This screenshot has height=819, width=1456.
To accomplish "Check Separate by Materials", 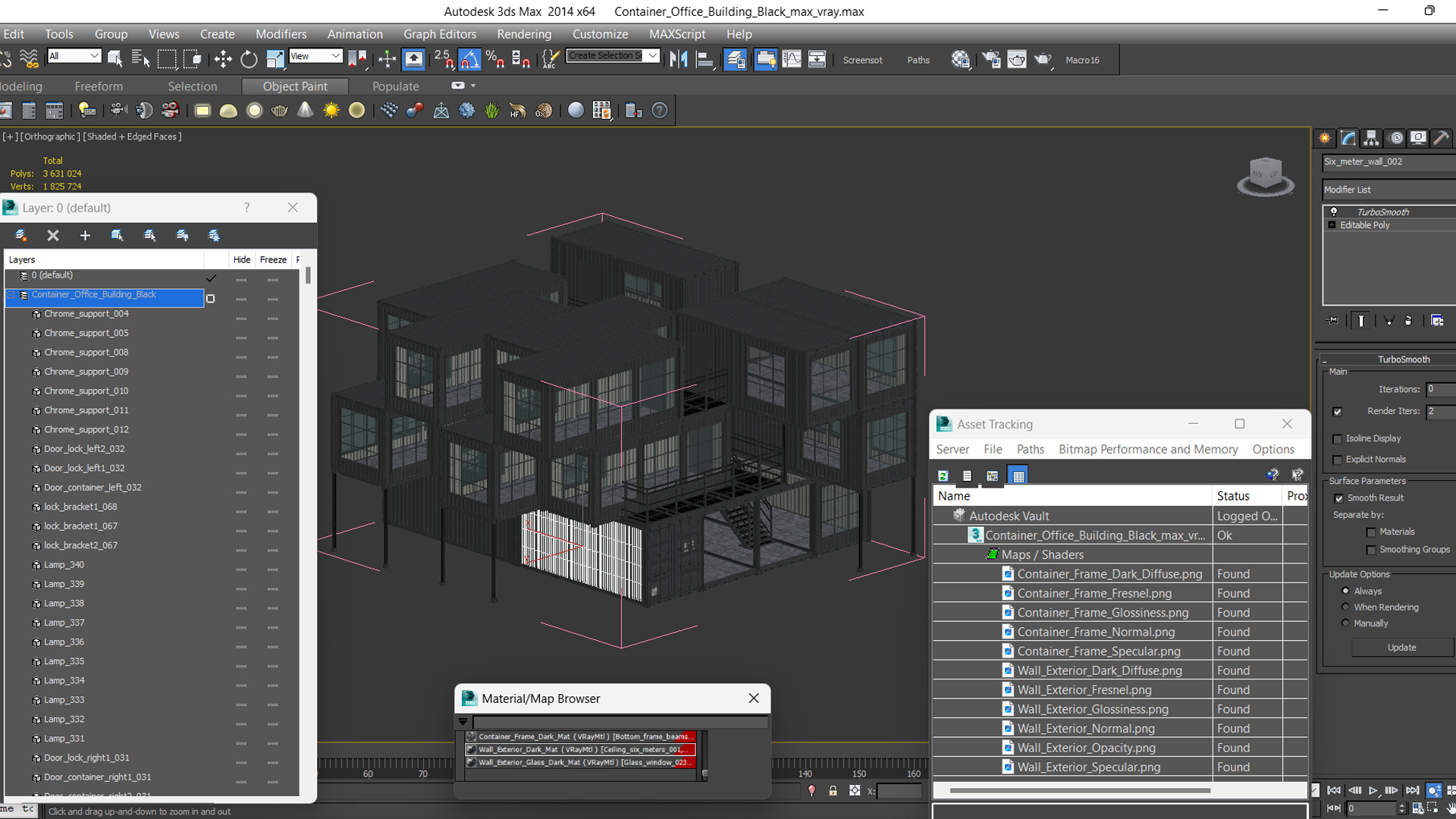I will tap(1370, 532).
